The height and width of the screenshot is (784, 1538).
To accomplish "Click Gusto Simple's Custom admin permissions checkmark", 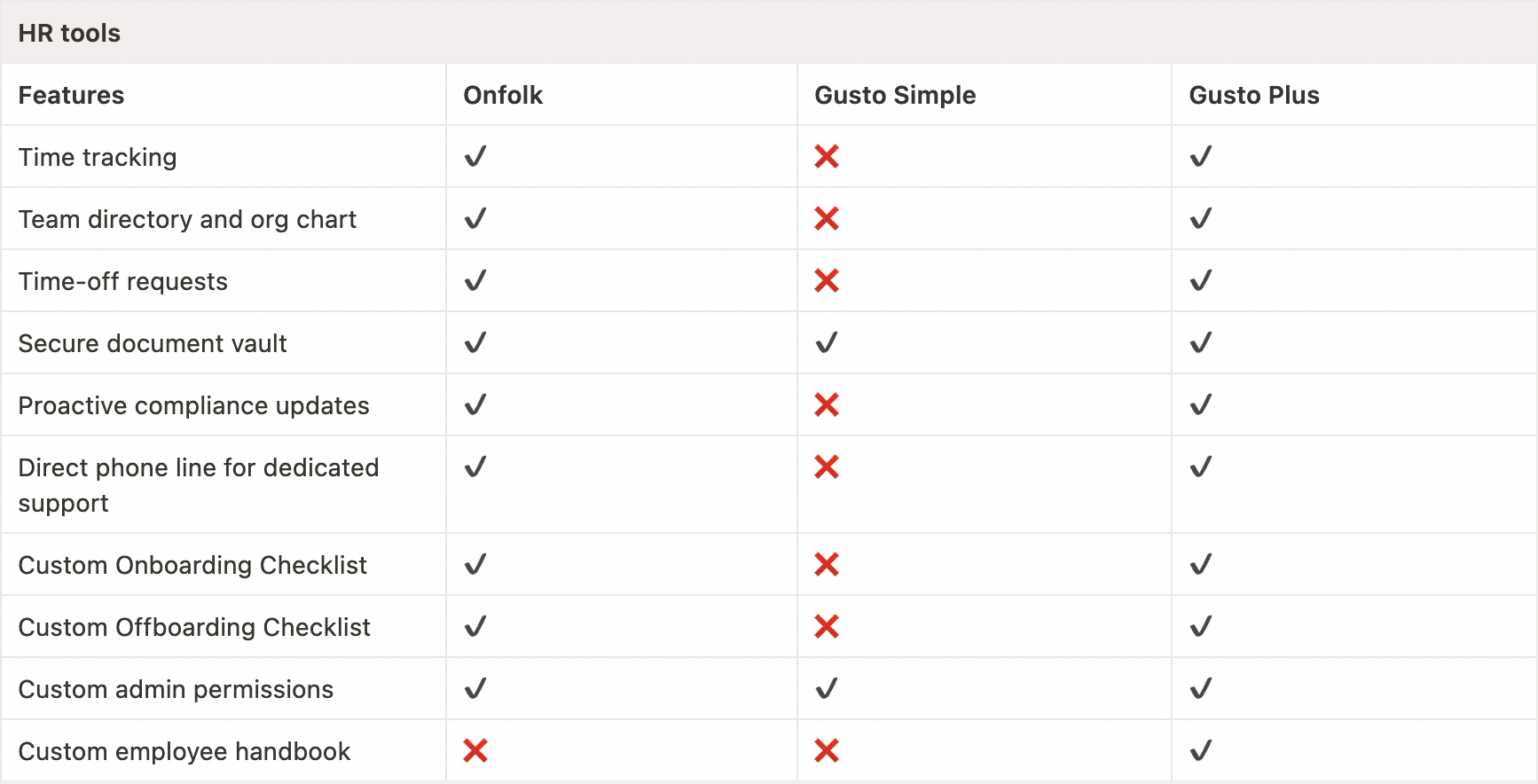I will pos(827,689).
